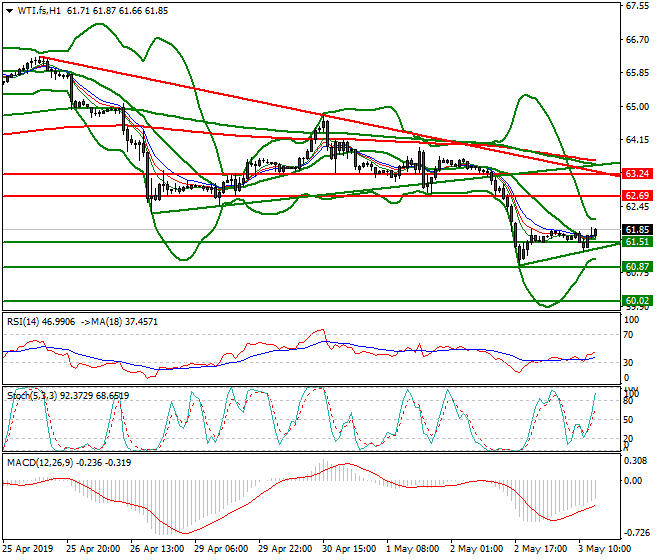Click the 29 Apr 22:00 time label

point(285,549)
